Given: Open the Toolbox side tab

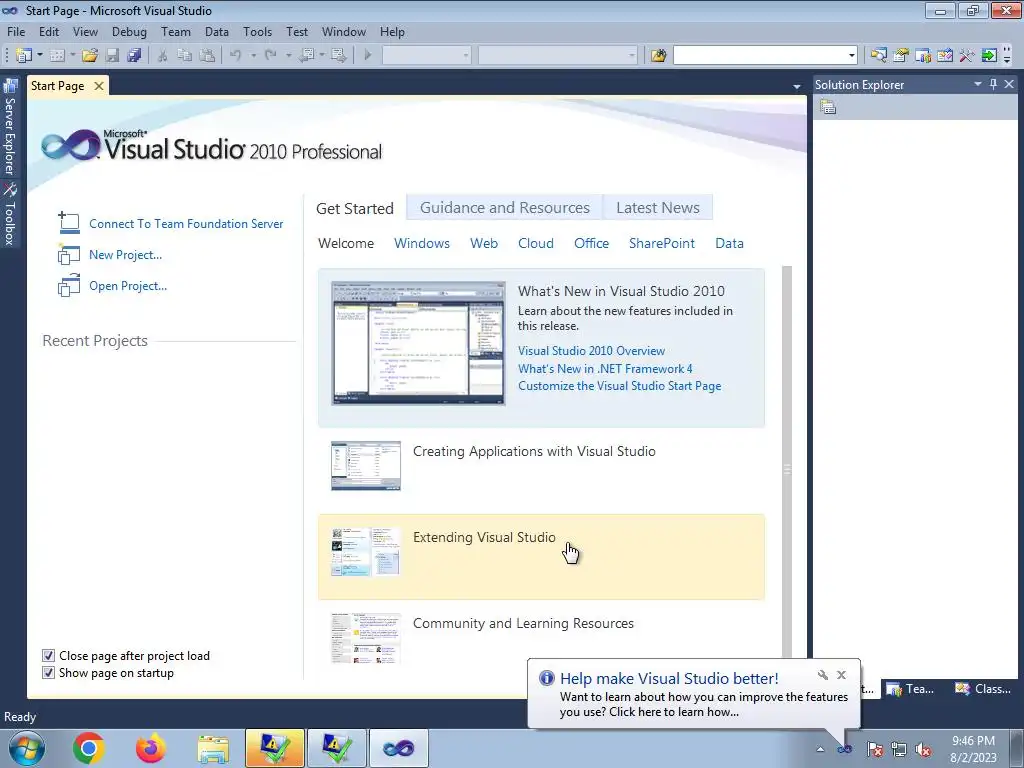Looking at the screenshot, I should 10,214.
